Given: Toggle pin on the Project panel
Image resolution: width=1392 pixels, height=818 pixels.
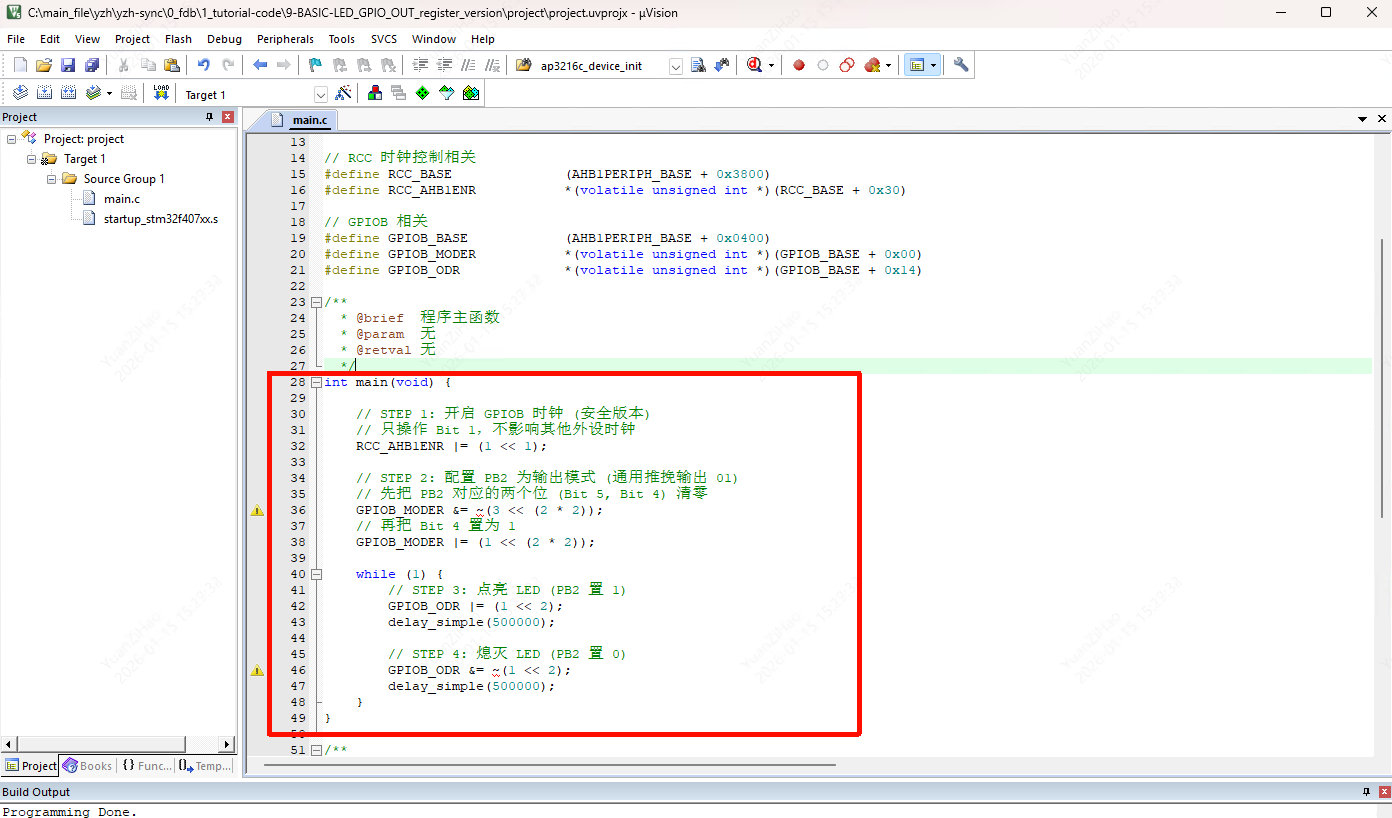Looking at the screenshot, I should 209,117.
